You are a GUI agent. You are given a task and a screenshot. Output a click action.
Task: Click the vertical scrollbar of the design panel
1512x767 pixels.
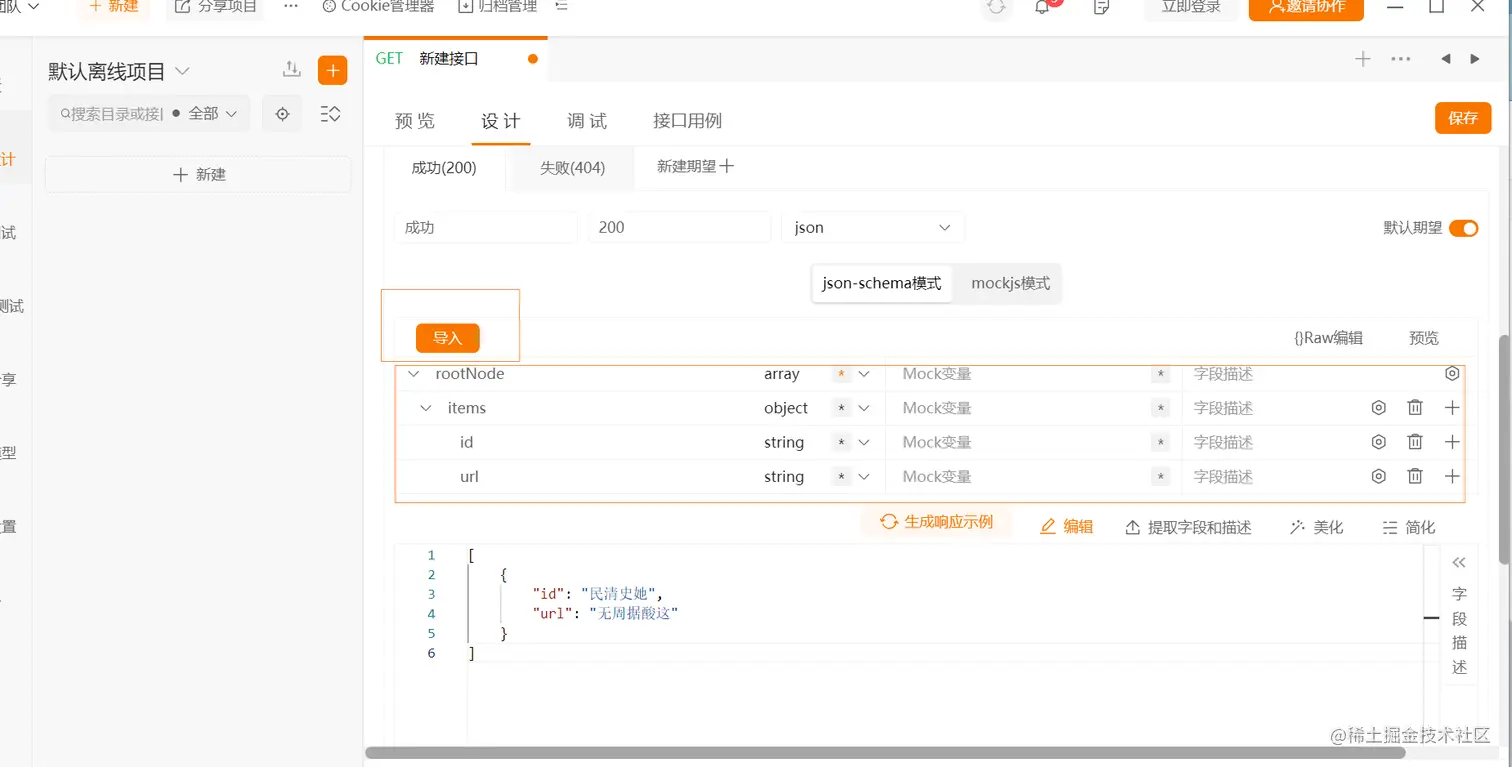(x=1503, y=449)
